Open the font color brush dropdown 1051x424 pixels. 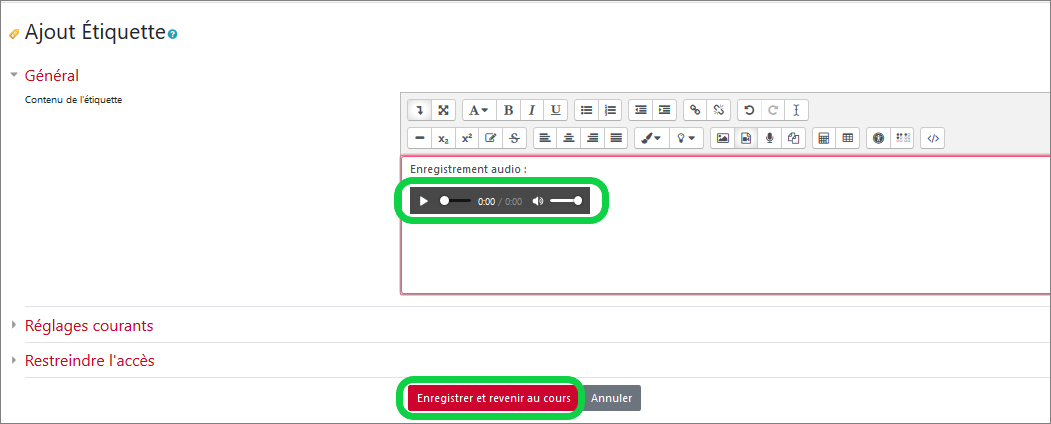point(650,139)
